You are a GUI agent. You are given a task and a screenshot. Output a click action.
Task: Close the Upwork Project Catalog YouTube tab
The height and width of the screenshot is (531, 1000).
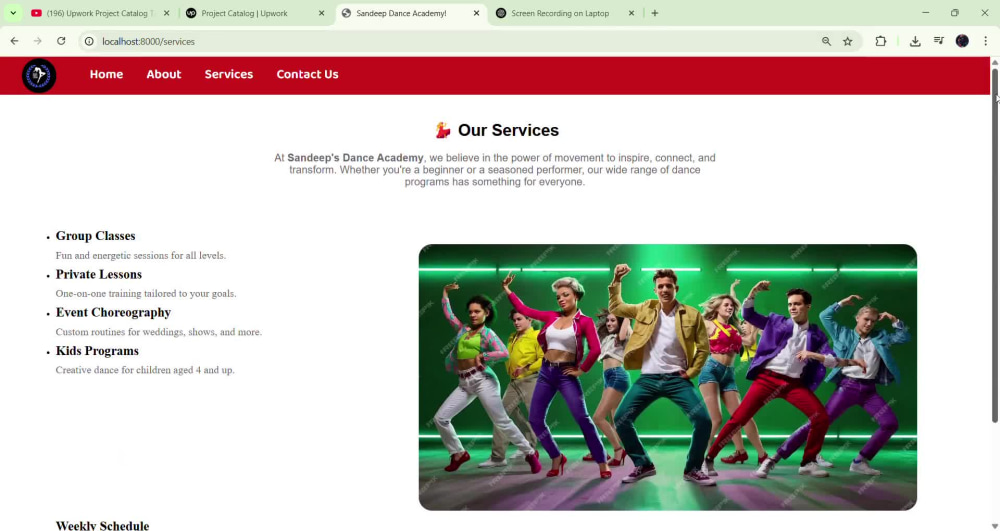166,13
